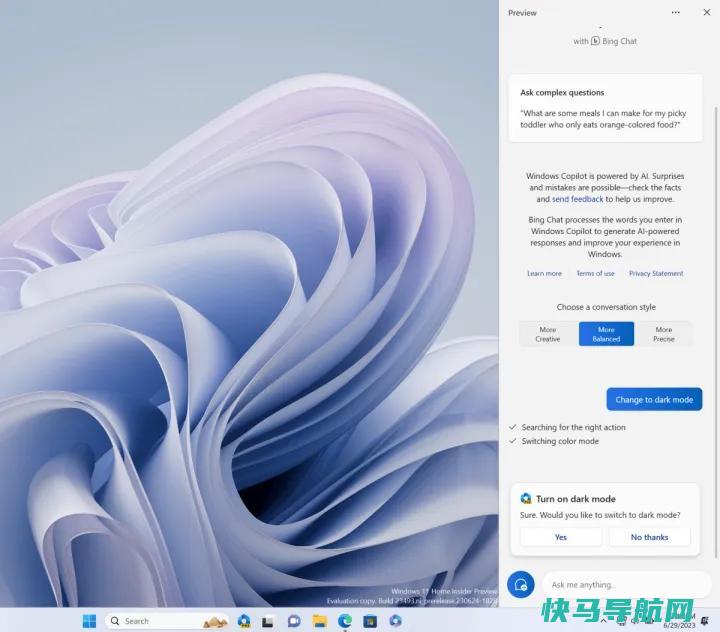
Task: Open the Windows Start menu
Action: click(90, 621)
